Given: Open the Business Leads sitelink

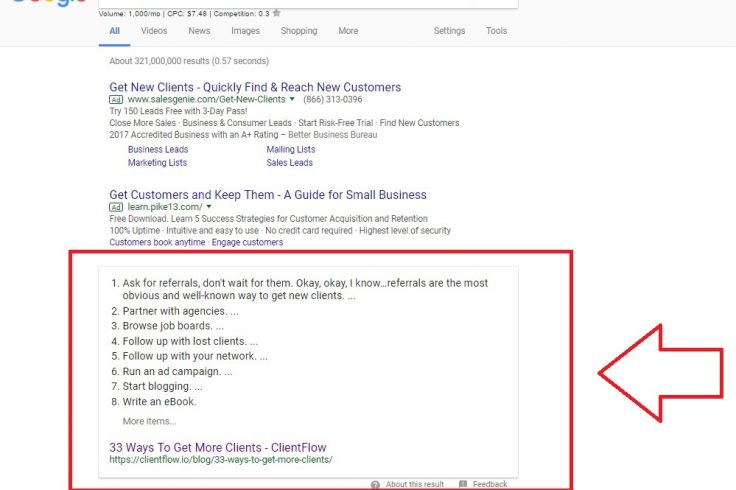Looking at the screenshot, I should [x=158, y=150].
